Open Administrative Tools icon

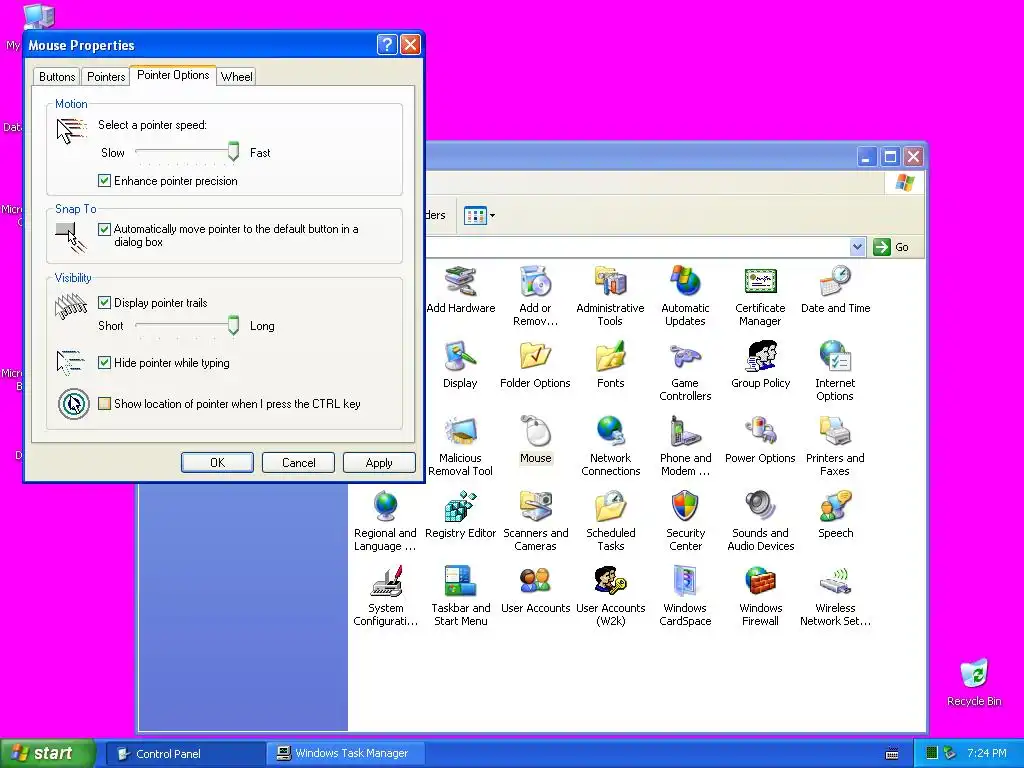point(610,296)
